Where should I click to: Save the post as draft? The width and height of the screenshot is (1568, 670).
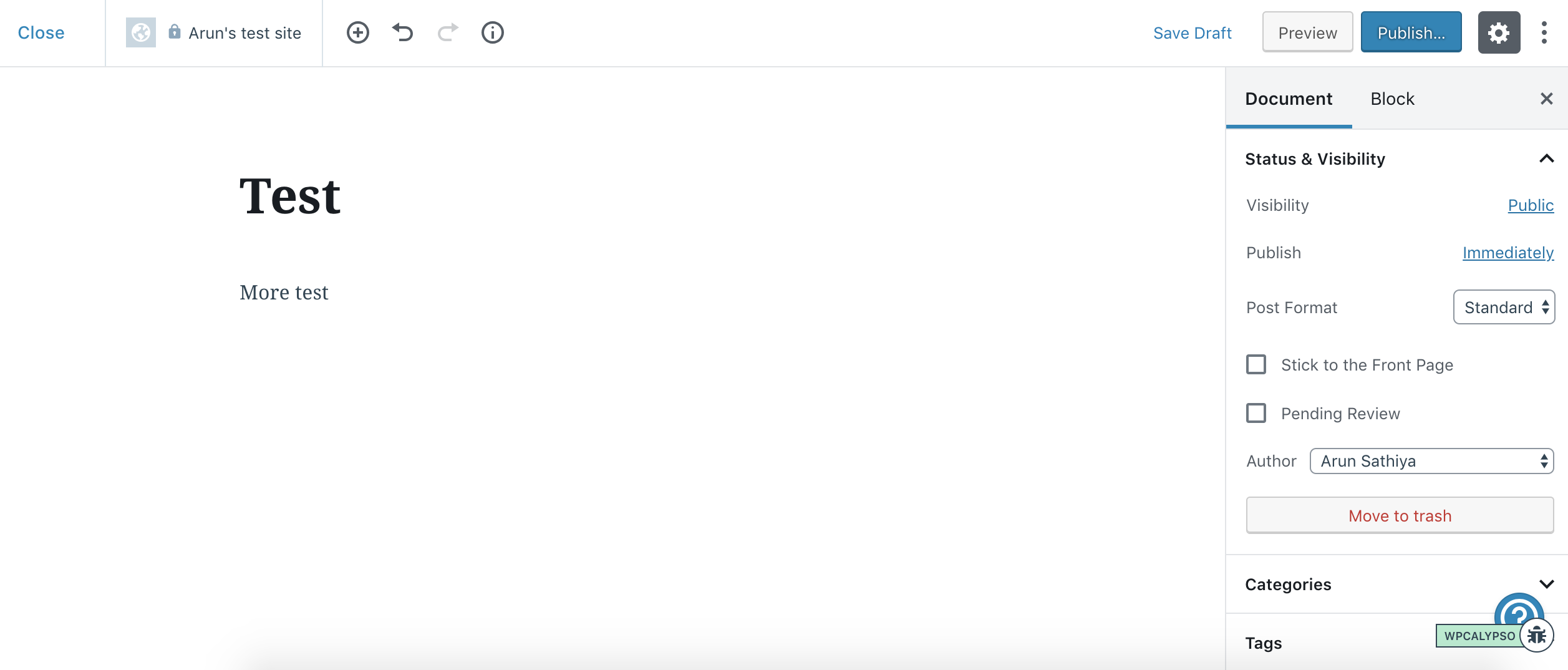(1193, 32)
